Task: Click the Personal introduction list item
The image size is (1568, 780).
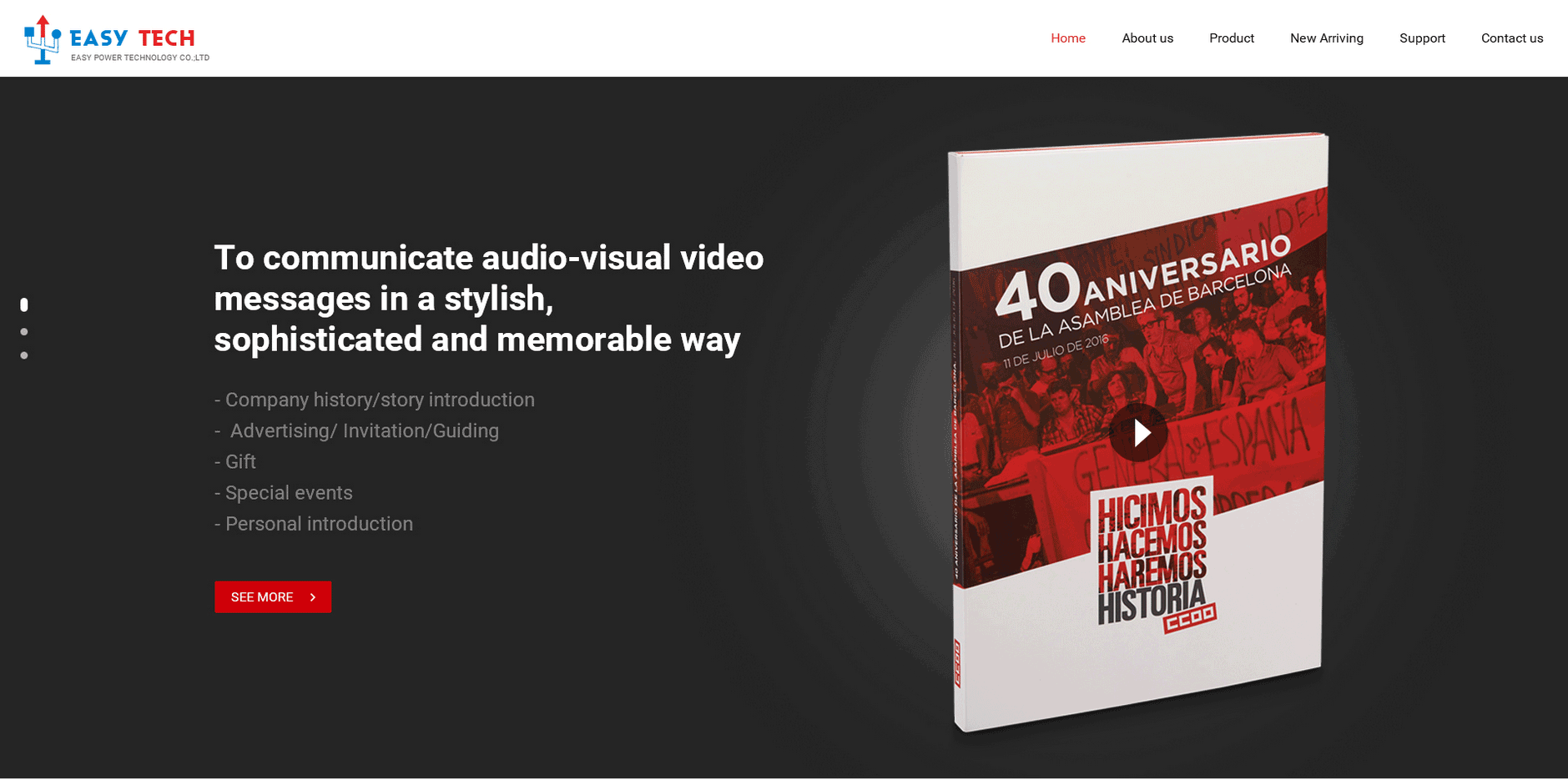Action: click(314, 524)
